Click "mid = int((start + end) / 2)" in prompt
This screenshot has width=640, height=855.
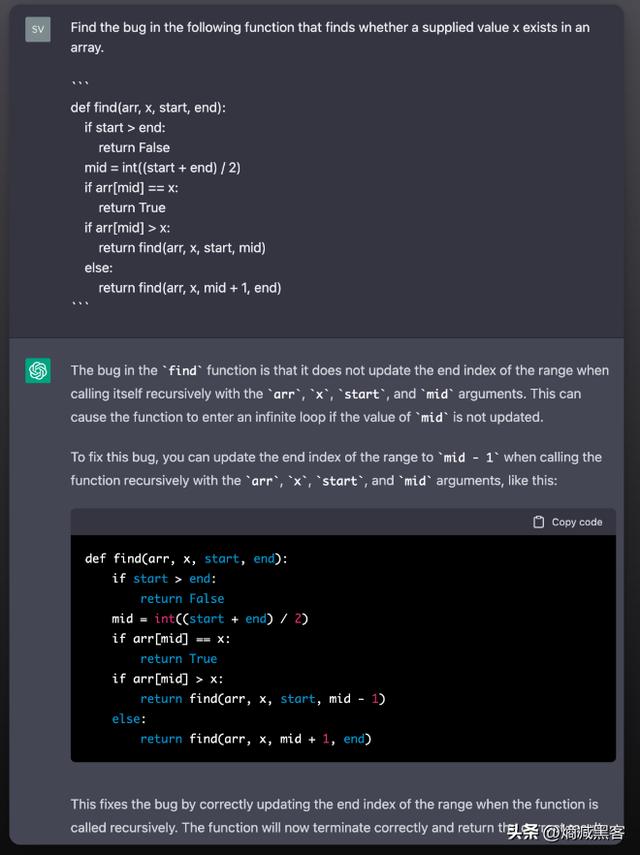162,167
